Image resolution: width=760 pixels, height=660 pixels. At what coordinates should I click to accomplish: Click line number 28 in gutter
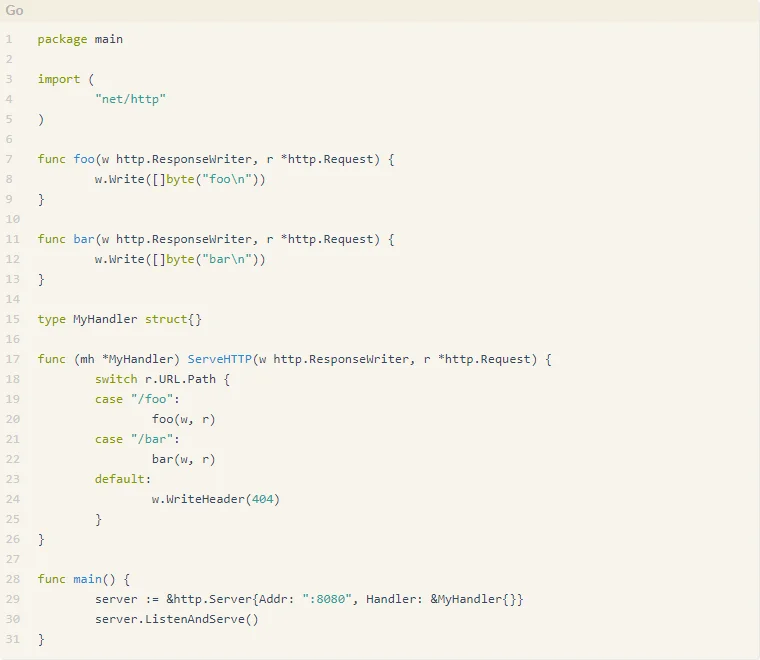pyautogui.click(x=13, y=579)
